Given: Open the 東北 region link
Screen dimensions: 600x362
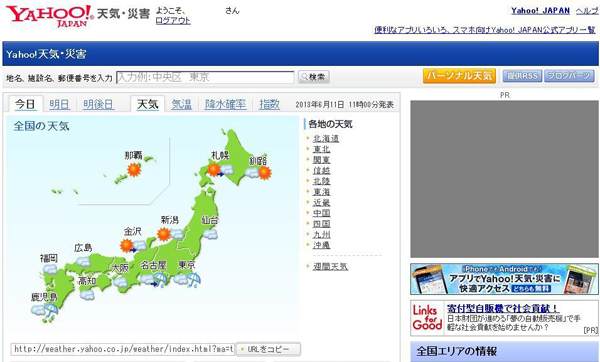Looking at the screenshot, I should tap(321, 149).
